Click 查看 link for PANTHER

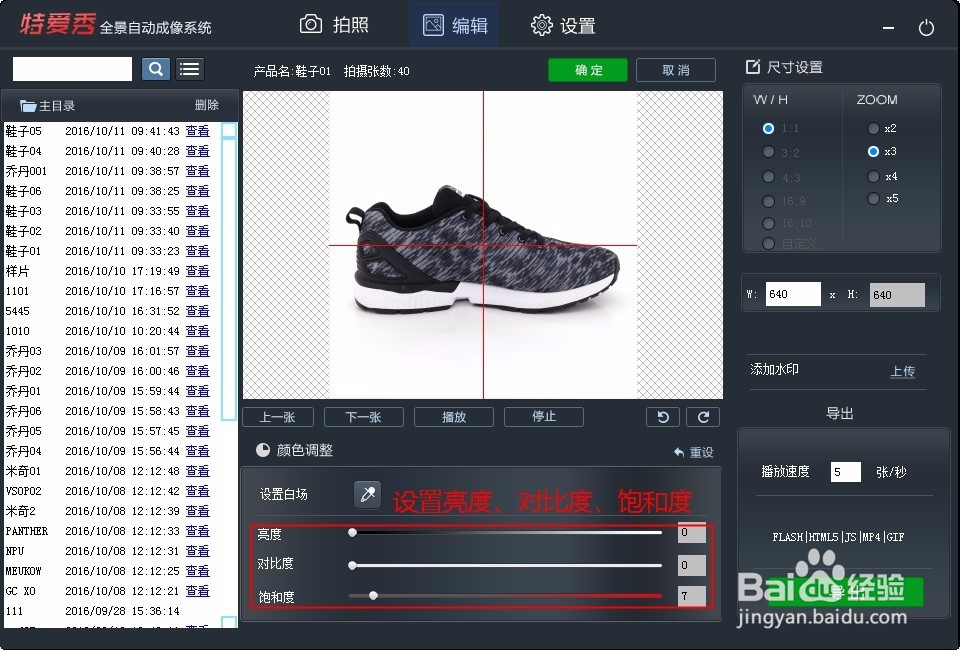[198, 531]
